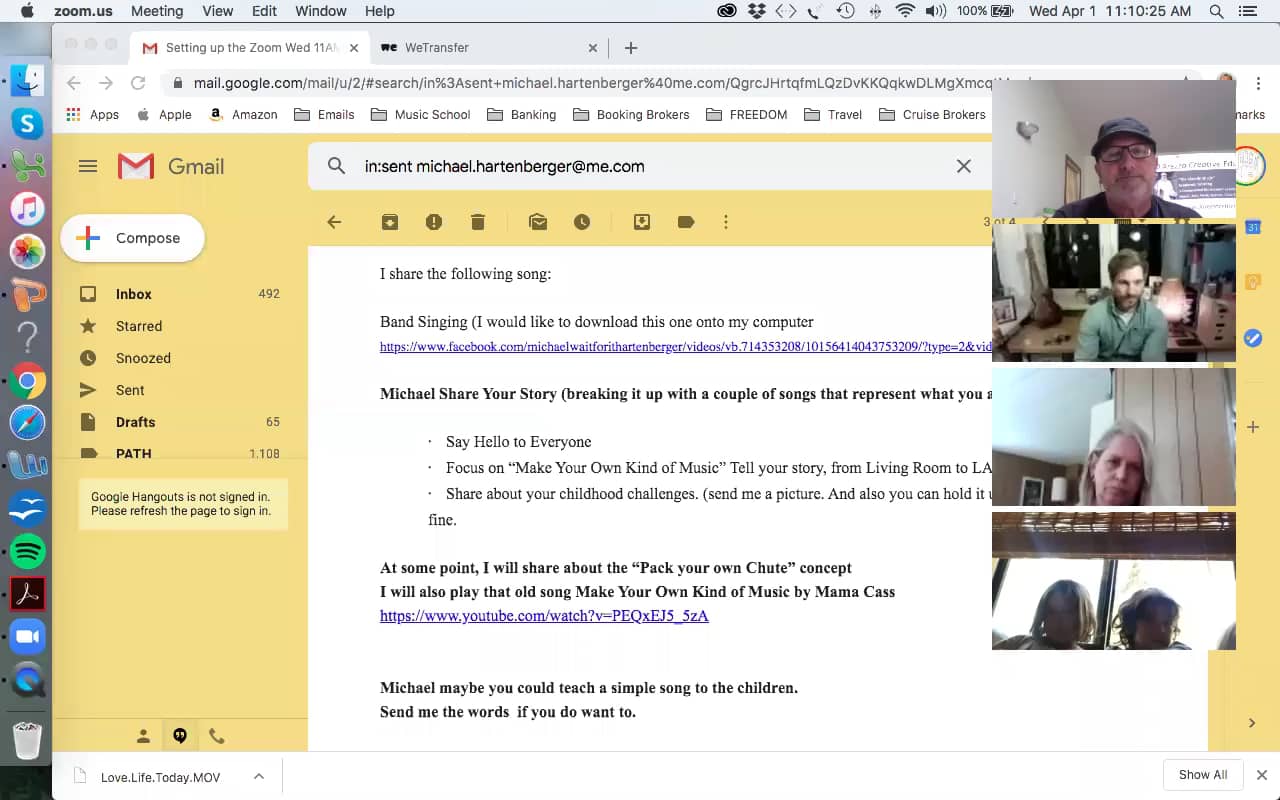Image resolution: width=1280 pixels, height=800 pixels.
Task: Open Skype from the Dock
Action: coord(27,123)
